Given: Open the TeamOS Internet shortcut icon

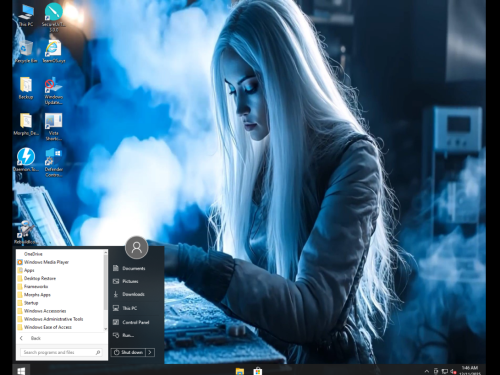Looking at the screenshot, I should [x=53, y=51].
